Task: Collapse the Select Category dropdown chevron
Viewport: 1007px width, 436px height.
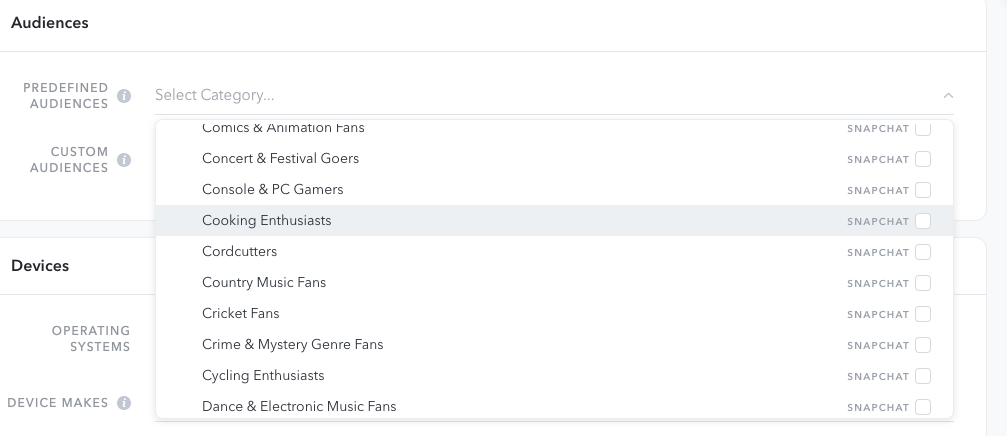Action: click(948, 96)
